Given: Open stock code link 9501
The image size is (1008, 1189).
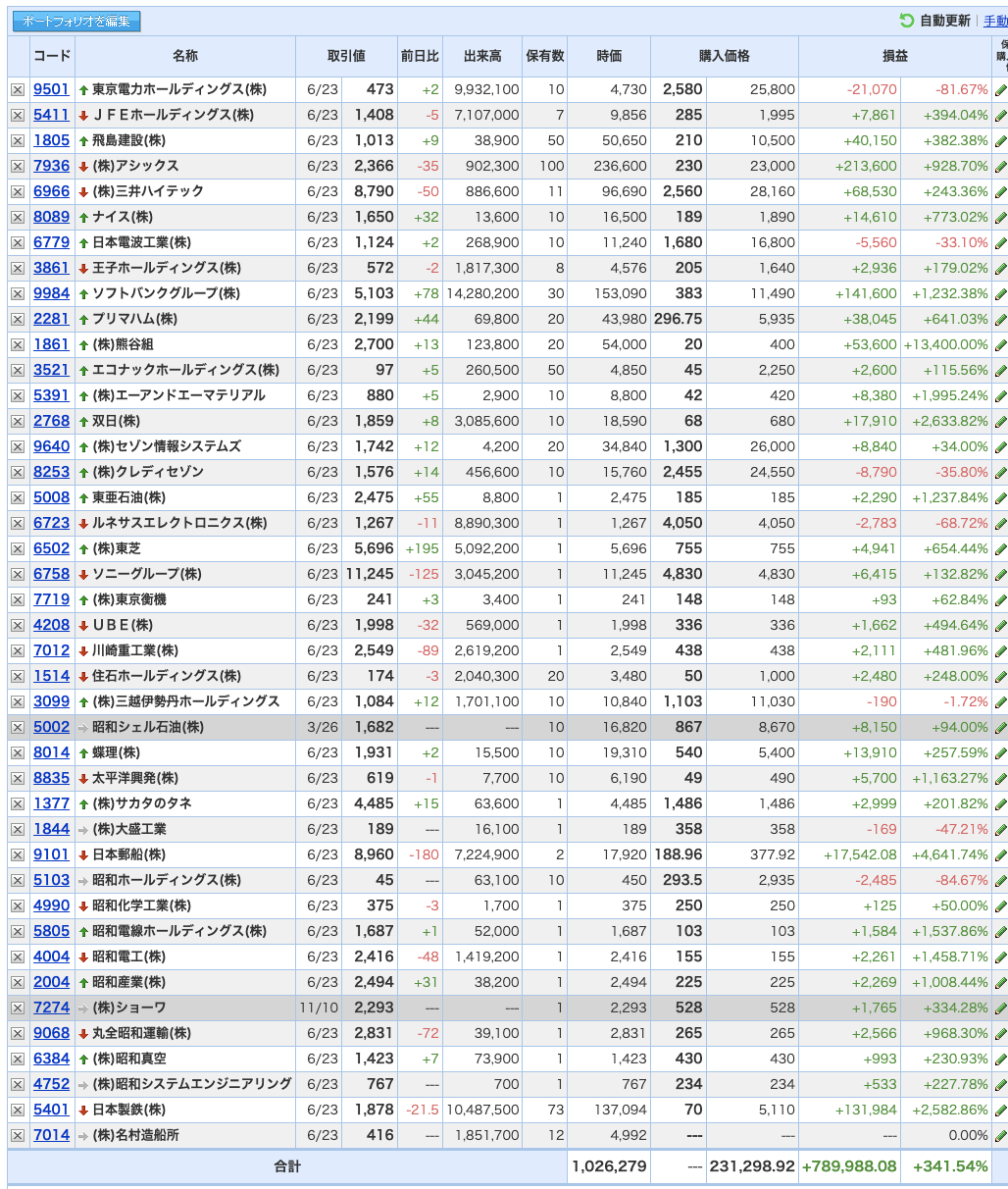Looking at the screenshot, I should (52, 89).
